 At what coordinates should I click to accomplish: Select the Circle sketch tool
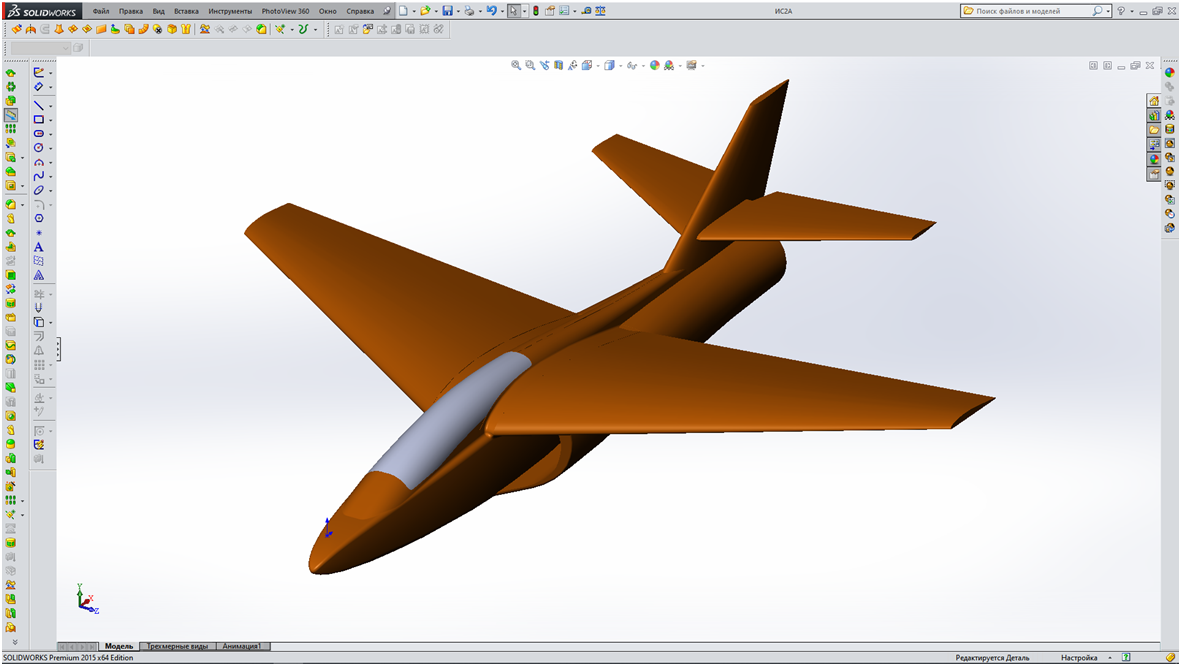click(x=38, y=148)
